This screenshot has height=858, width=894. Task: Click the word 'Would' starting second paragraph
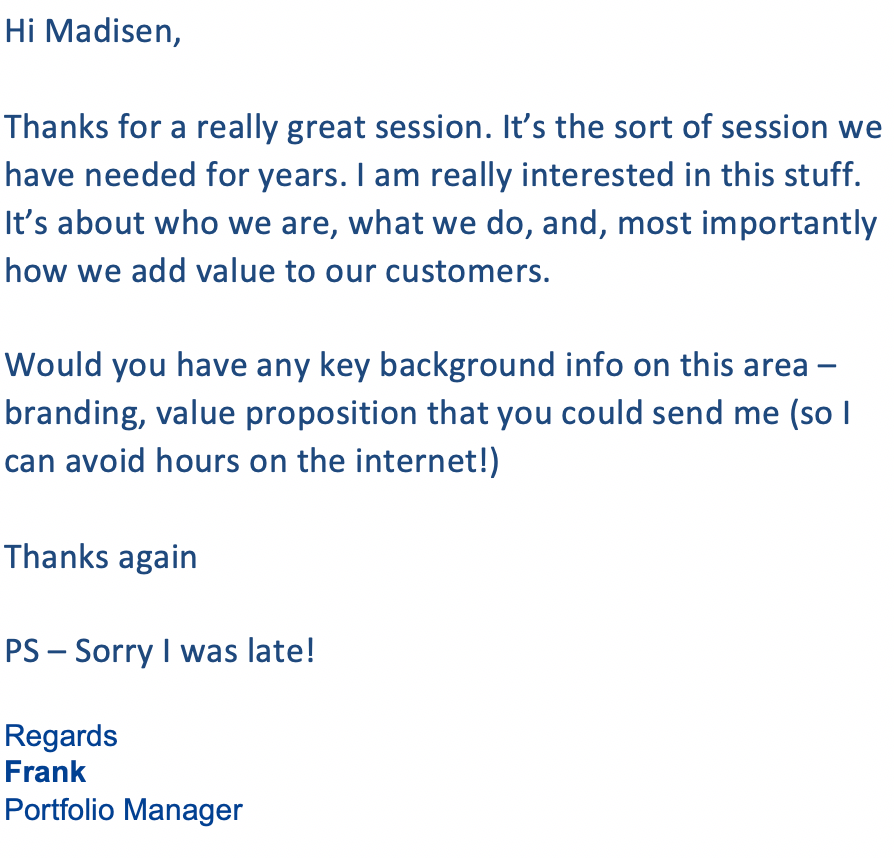tap(53, 365)
